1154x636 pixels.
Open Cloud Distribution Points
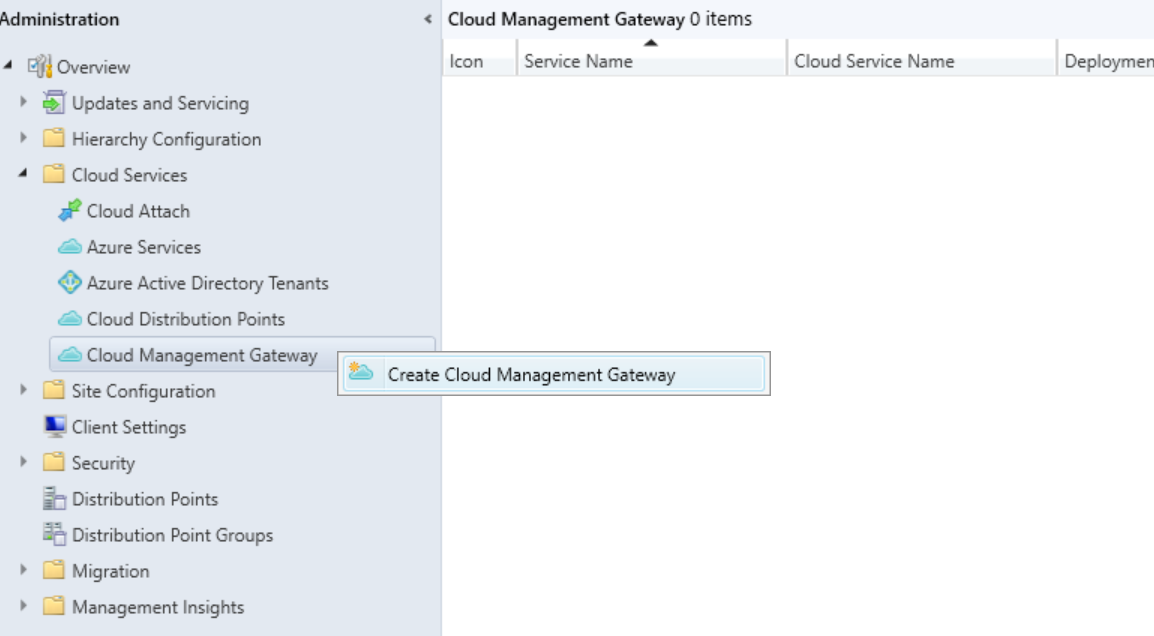pyautogui.click(x=185, y=319)
